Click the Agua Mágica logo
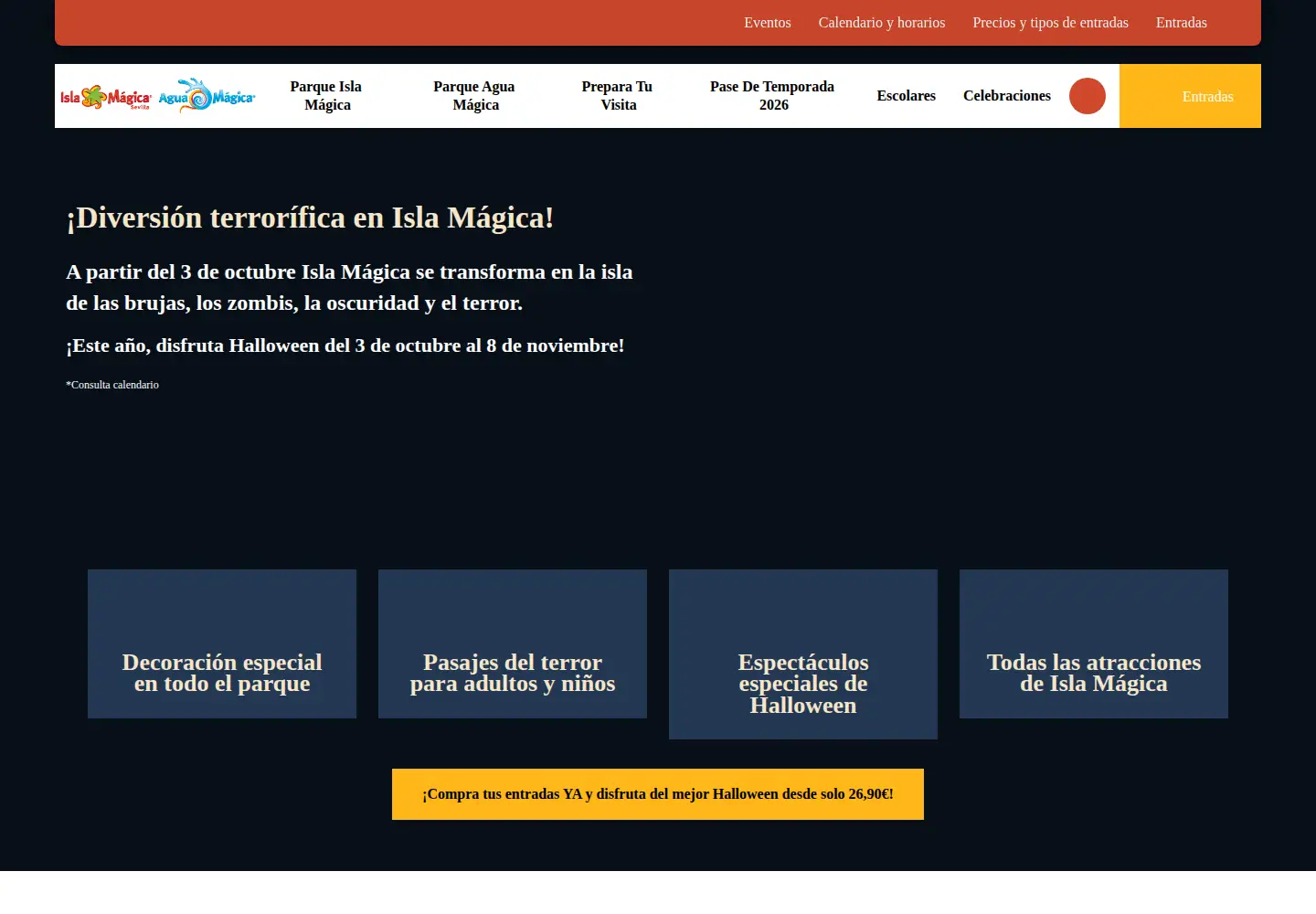Viewport: 1316px width, 914px height. 207,95
